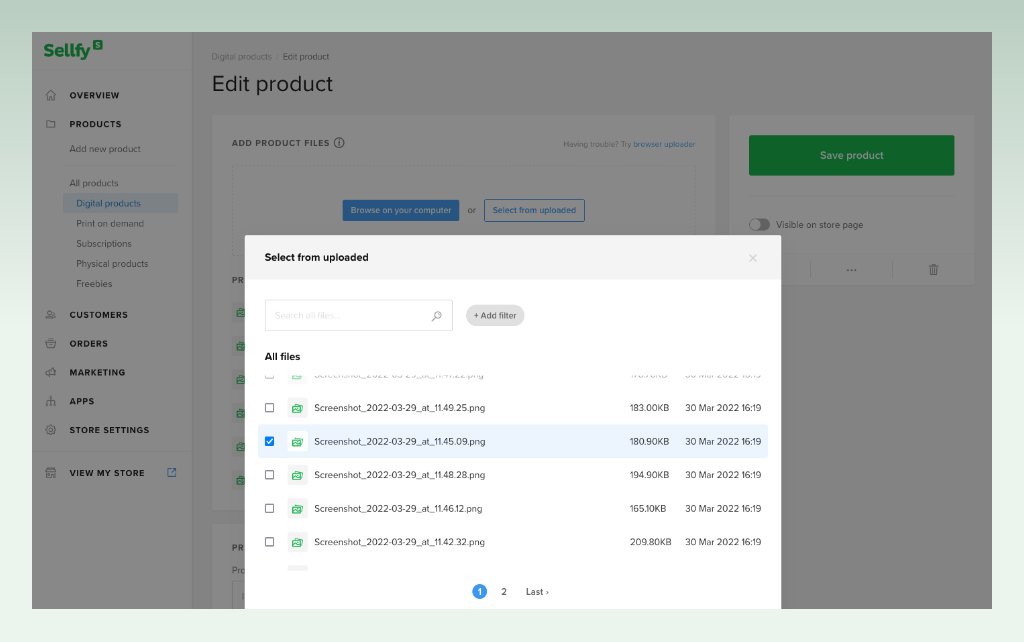Click View My Store link
This screenshot has height=642, width=1024.
click(x=107, y=473)
